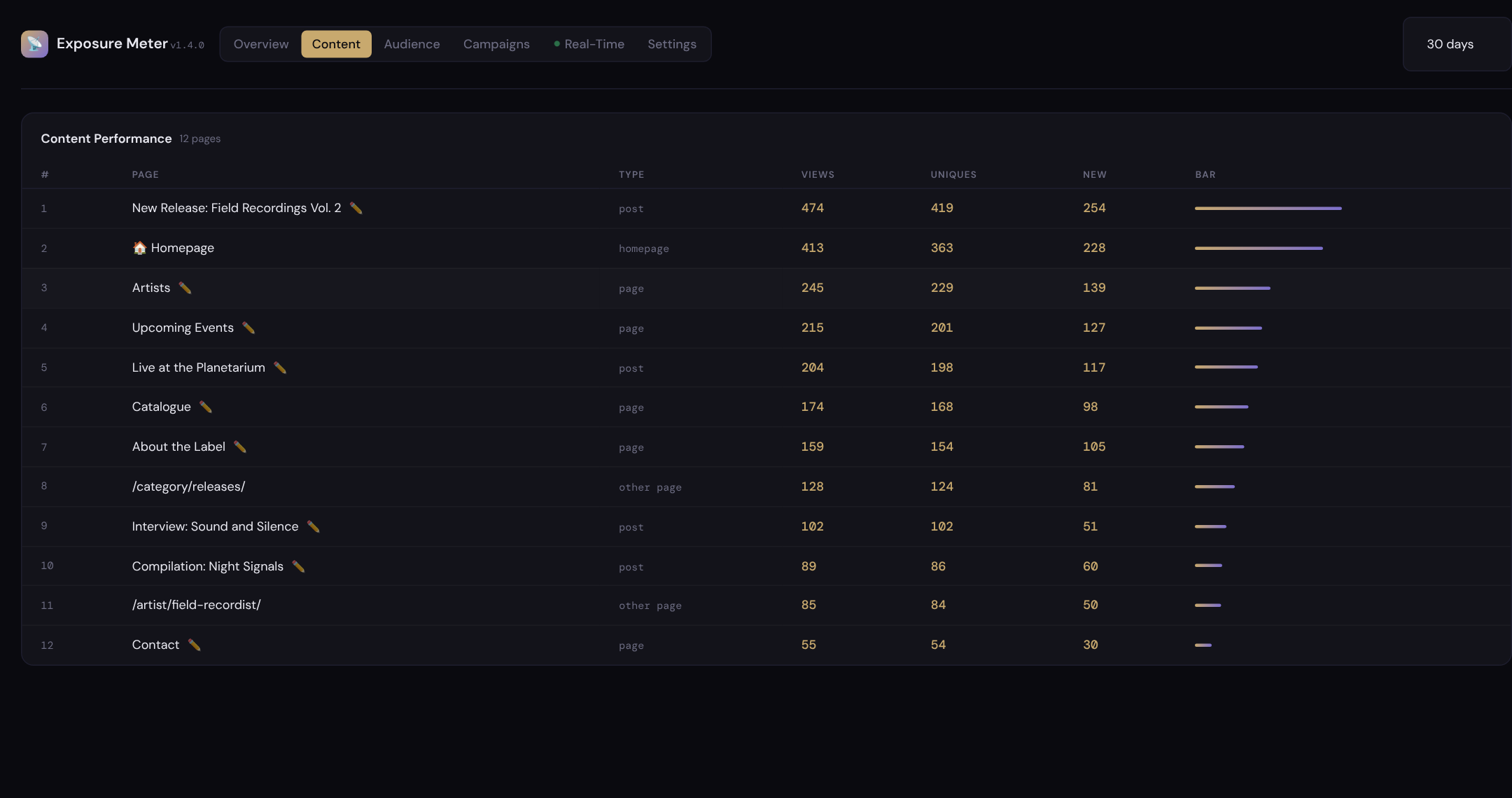
Task: Click the pencil beside Live at the Planetarium
Action: (x=280, y=367)
